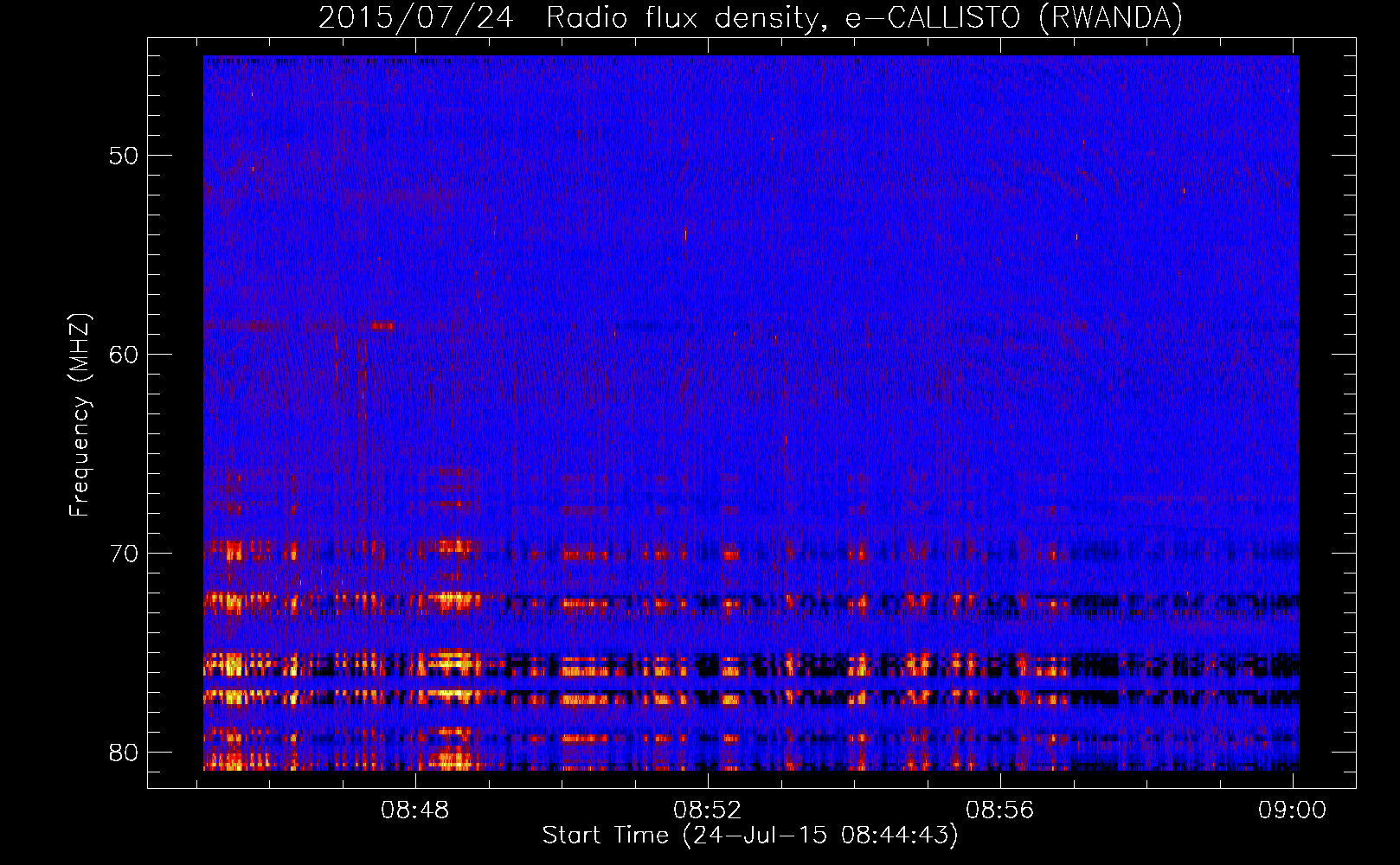This screenshot has height=865, width=1400.
Task: Click the 80 frequency tick label
Action: 123,753
